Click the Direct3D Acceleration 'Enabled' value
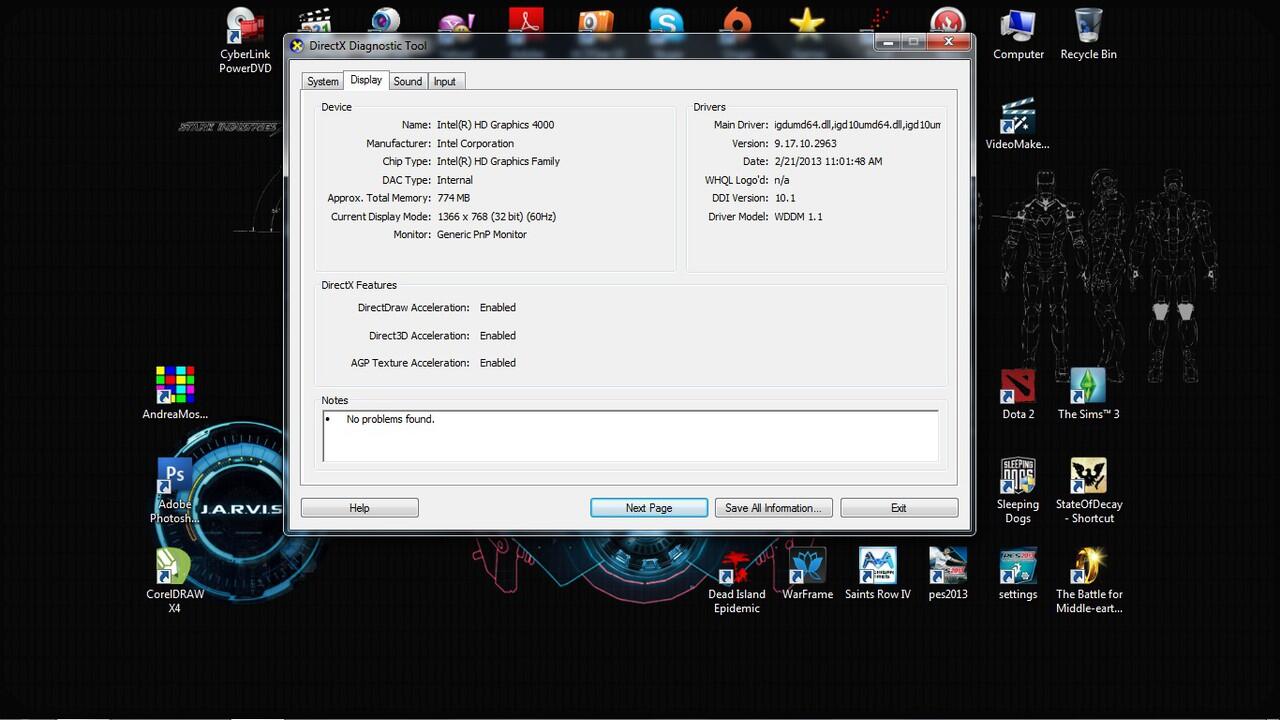1280x720 pixels. pos(498,335)
